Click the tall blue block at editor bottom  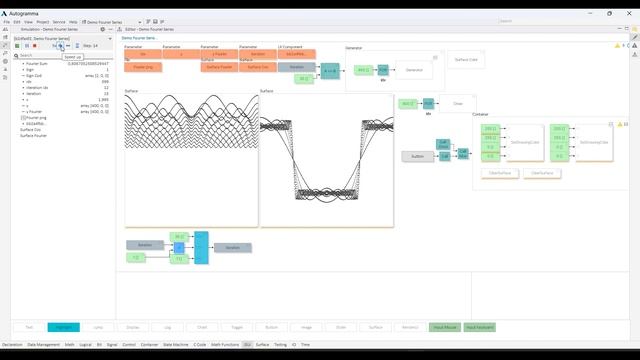point(201,248)
